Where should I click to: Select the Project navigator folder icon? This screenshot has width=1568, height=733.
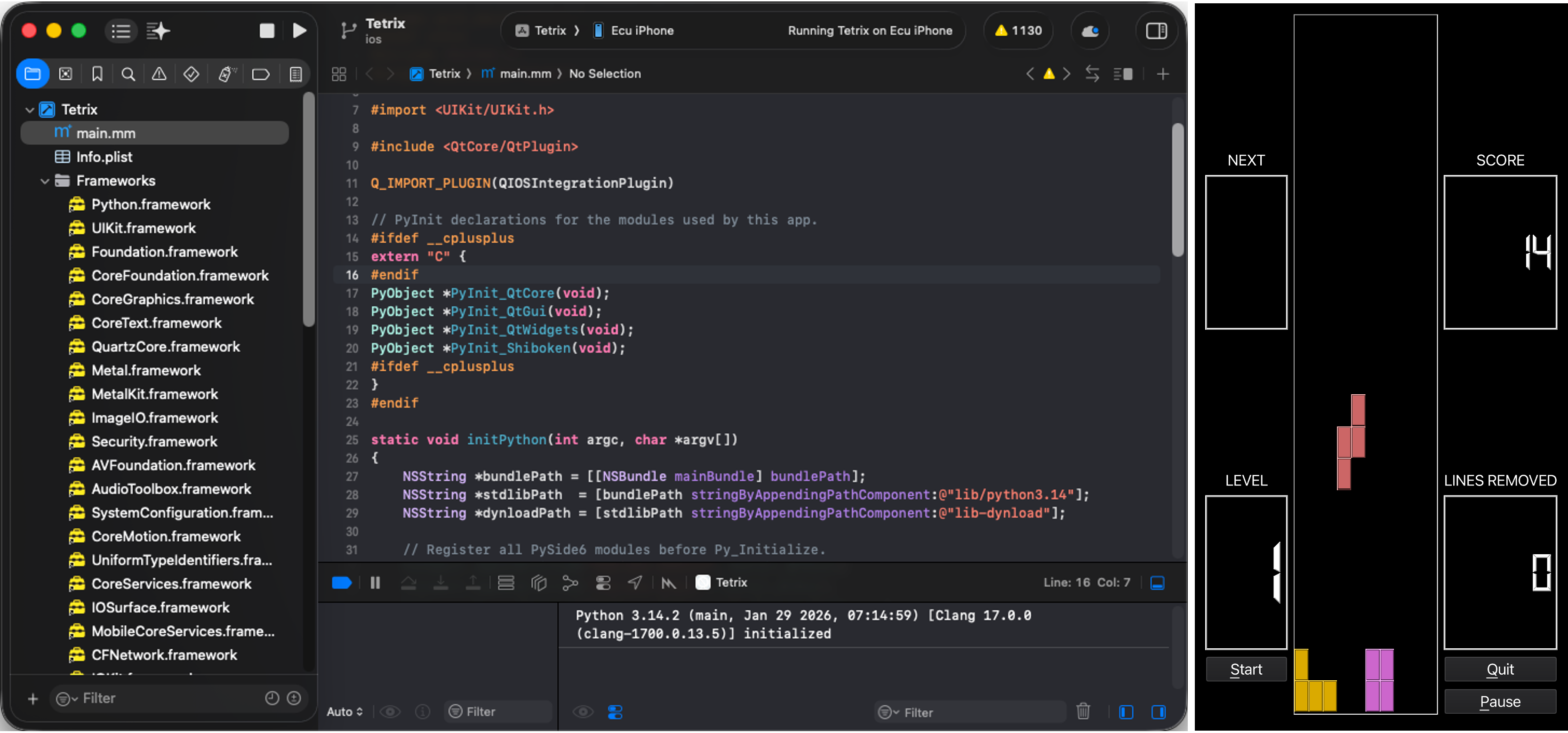click(x=33, y=74)
